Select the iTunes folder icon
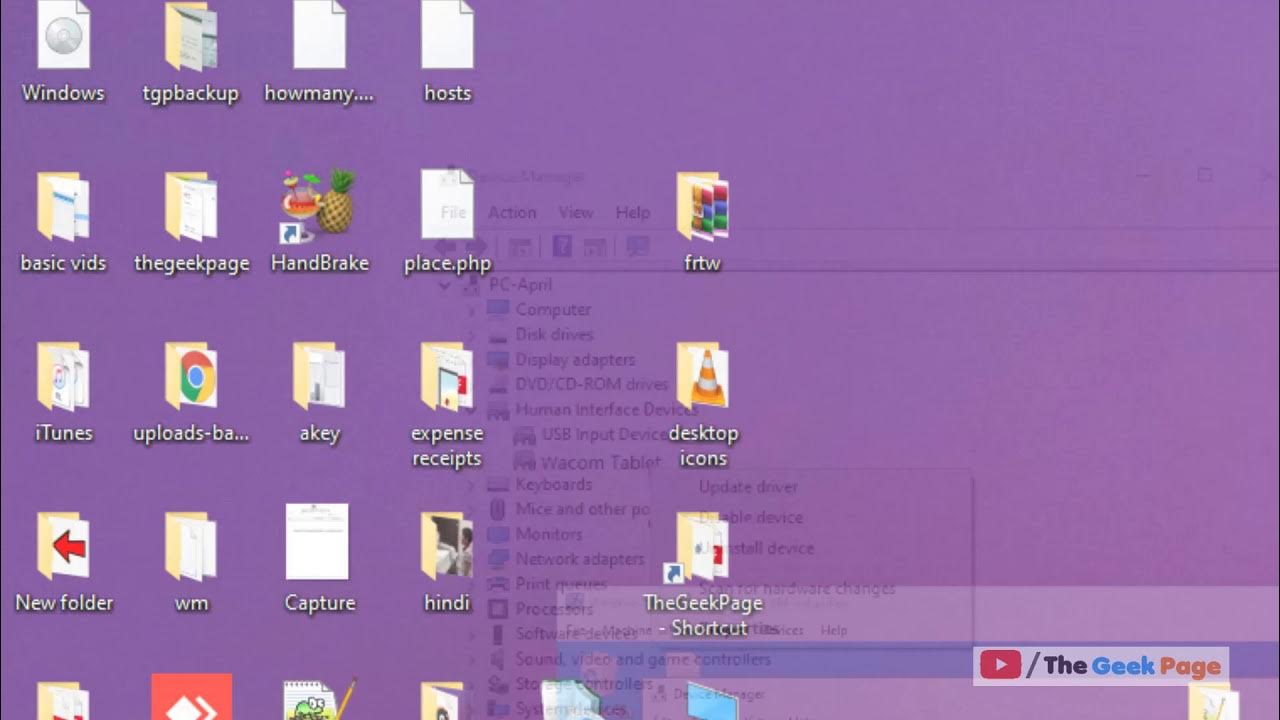1280x720 pixels. 63,377
